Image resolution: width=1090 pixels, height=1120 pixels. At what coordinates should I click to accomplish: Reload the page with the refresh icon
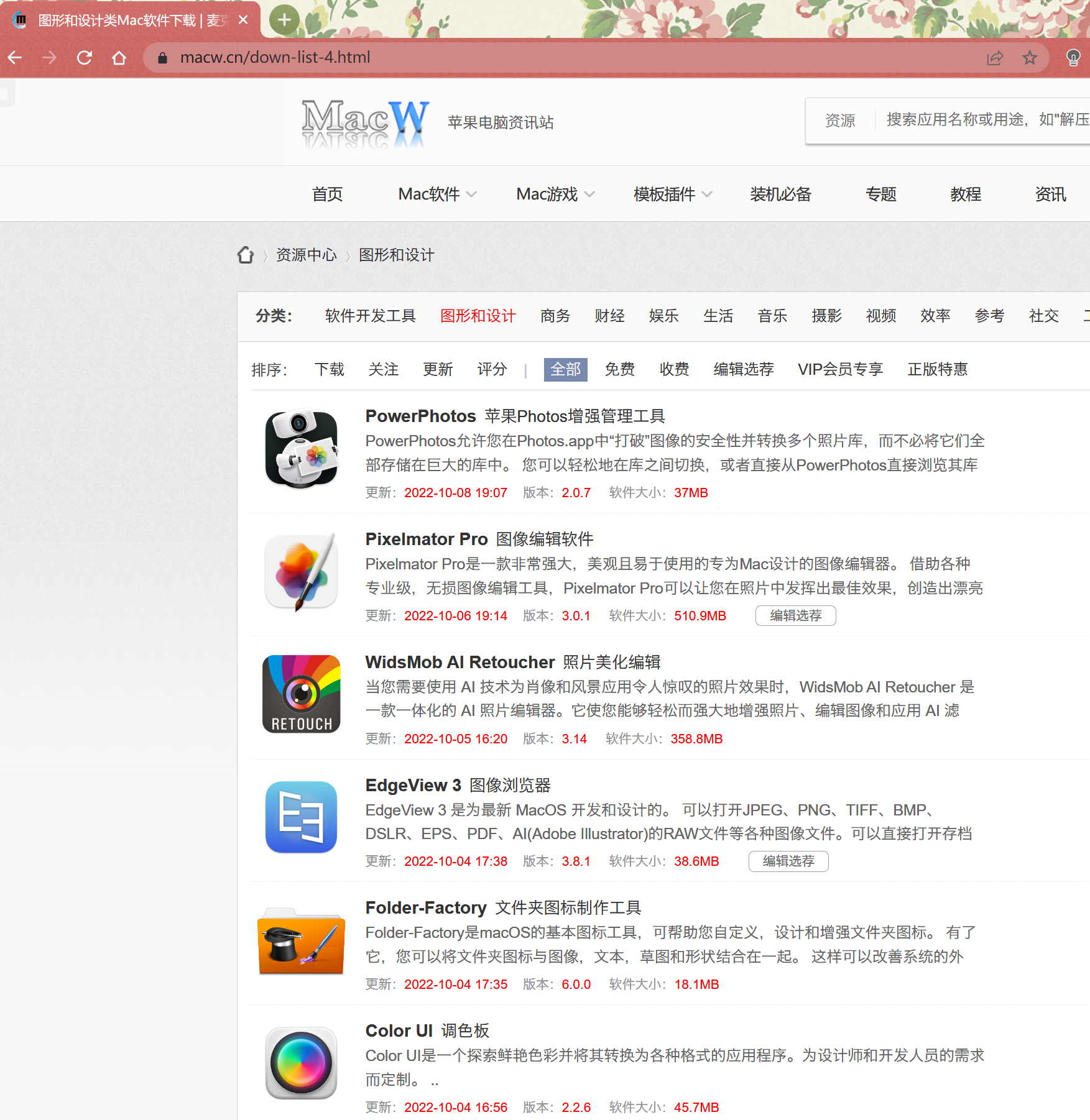85,58
